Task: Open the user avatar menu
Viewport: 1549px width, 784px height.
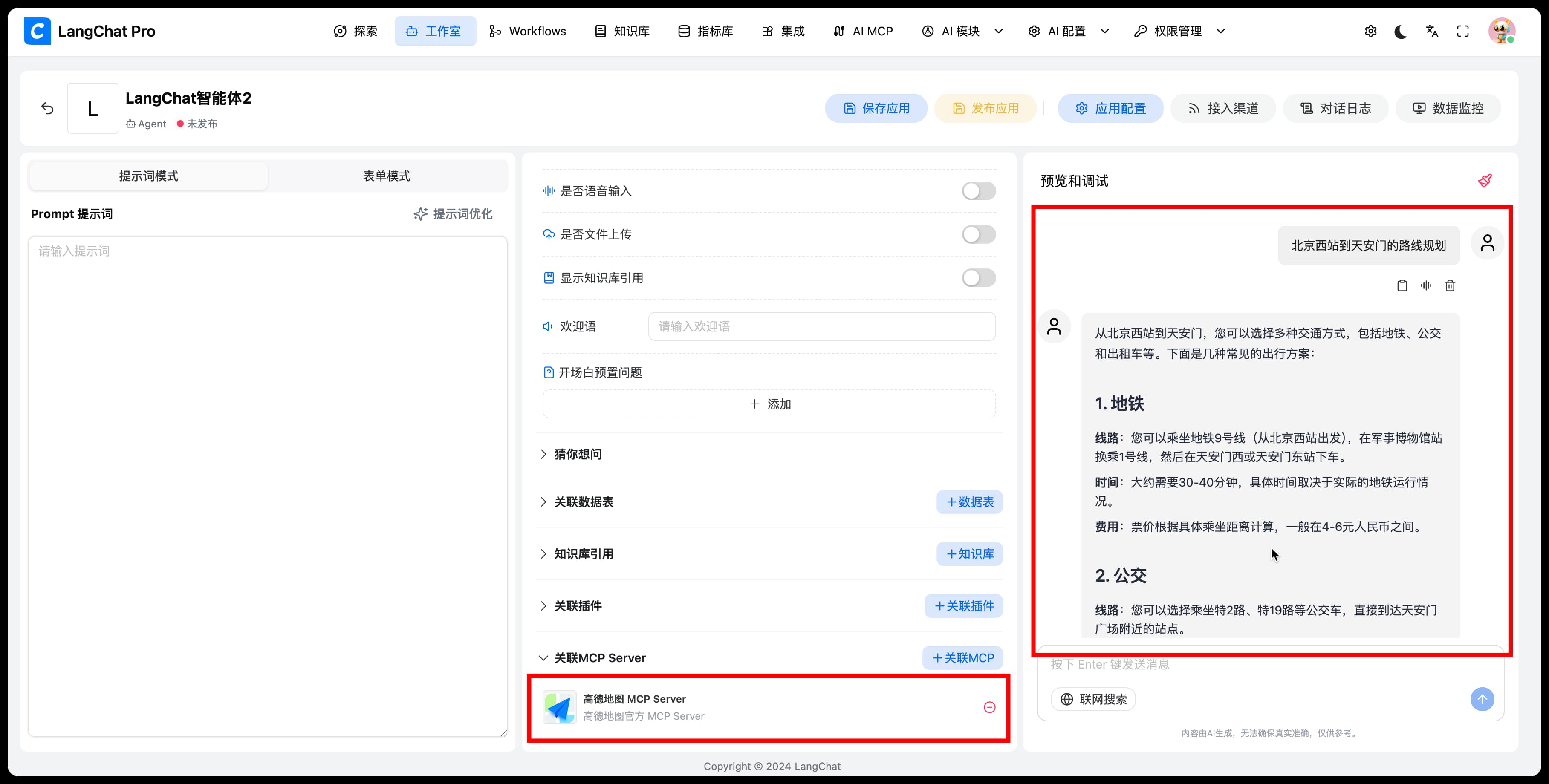Action: 1502,31
